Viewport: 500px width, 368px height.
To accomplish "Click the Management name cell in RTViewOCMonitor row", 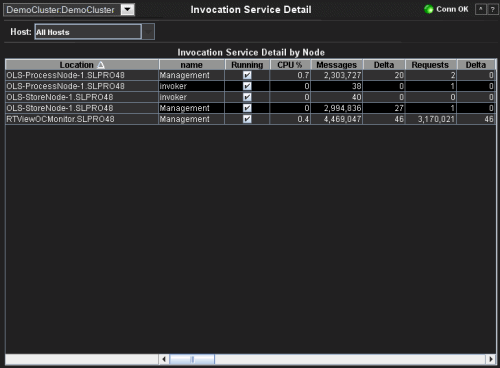I will click(192, 119).
